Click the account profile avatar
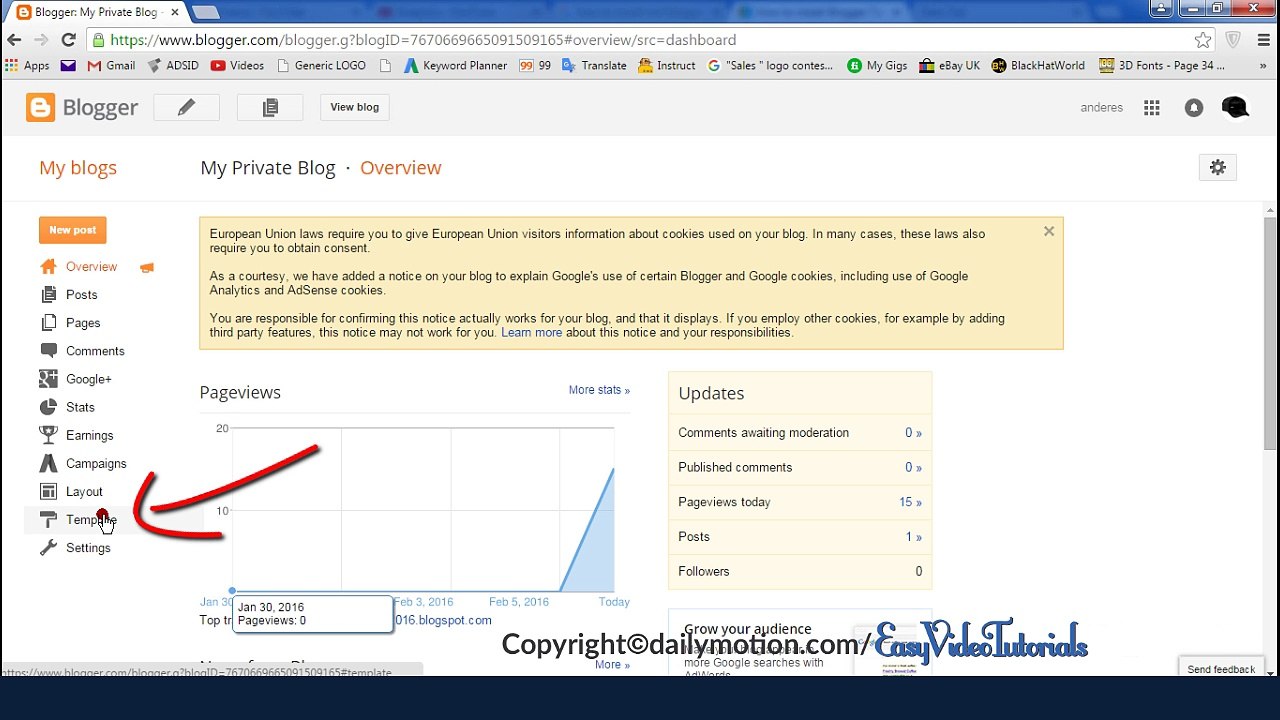Image resolution: width=1280 pixels, height=720 pixels. pyautogui.click(x=1235, y=108)
